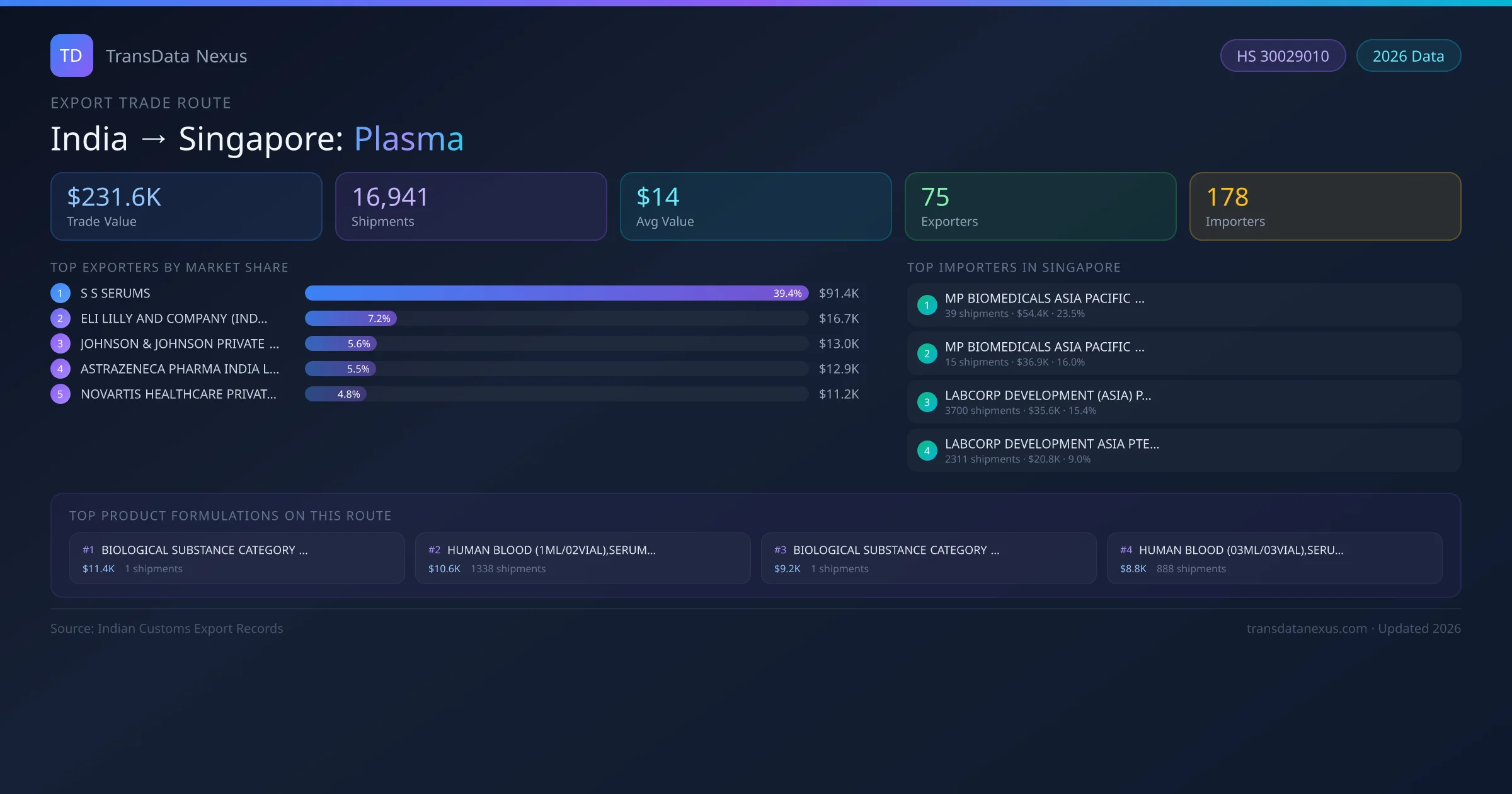Visit transdatanexus.com footer link
Viewport: 1512px width, 794px height.
[1306, 628]
